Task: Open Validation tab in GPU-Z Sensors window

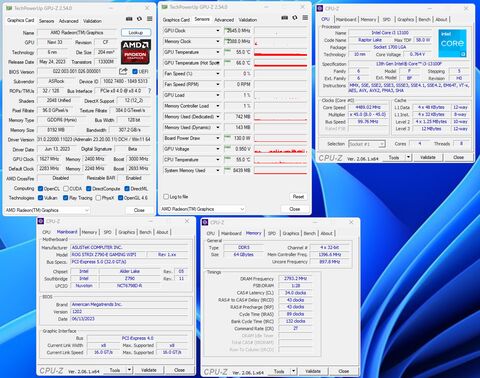Action: [248, 20]
